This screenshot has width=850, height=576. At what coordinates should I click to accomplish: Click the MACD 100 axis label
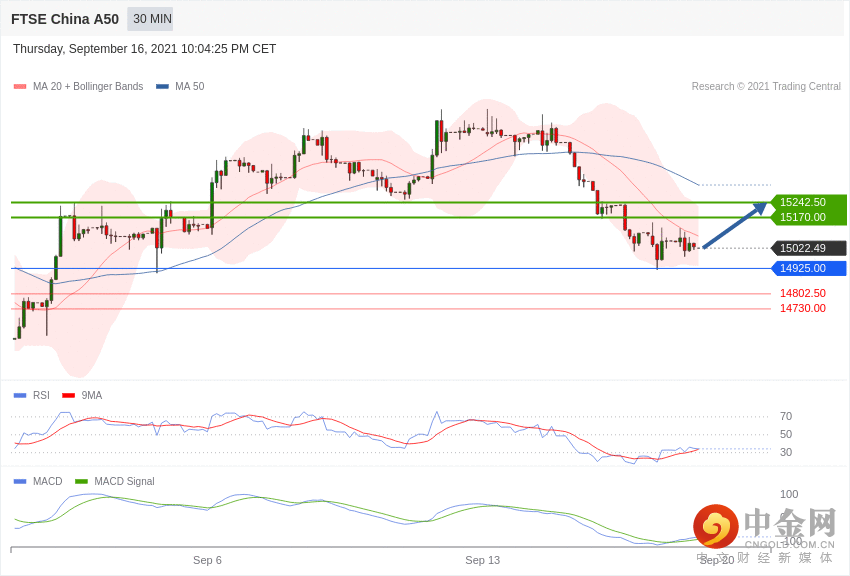789,494
